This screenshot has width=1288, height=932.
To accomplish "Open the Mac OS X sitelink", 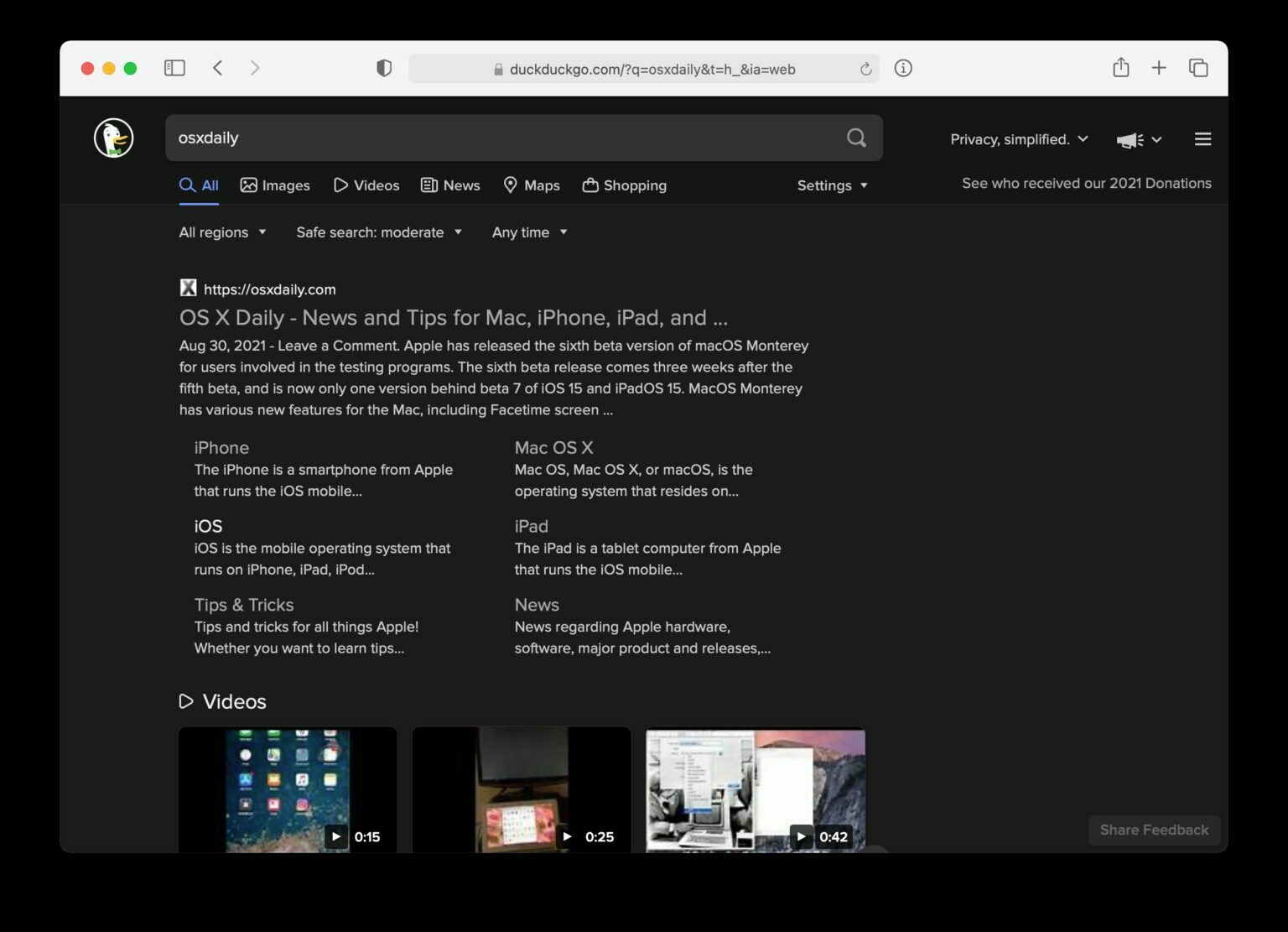I will pyautogui.click(x=553, y=448).
